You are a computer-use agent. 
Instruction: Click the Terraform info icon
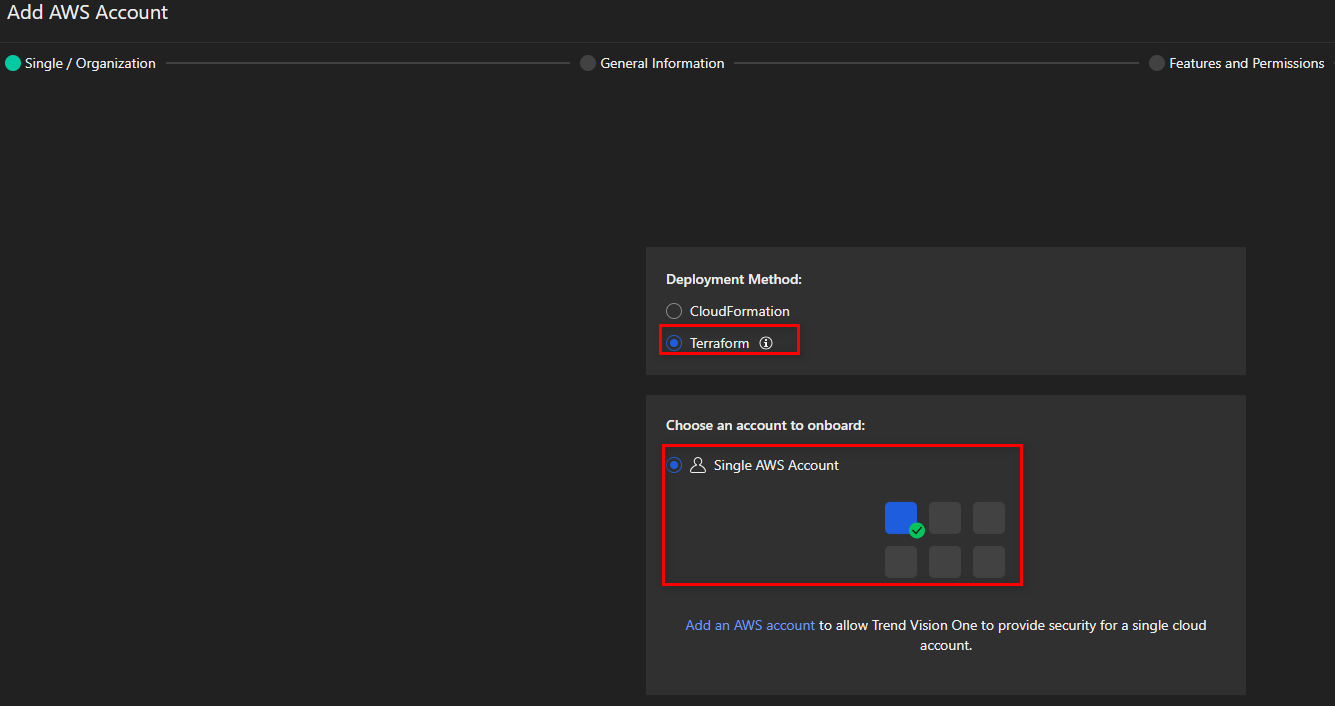pos(766,343)
